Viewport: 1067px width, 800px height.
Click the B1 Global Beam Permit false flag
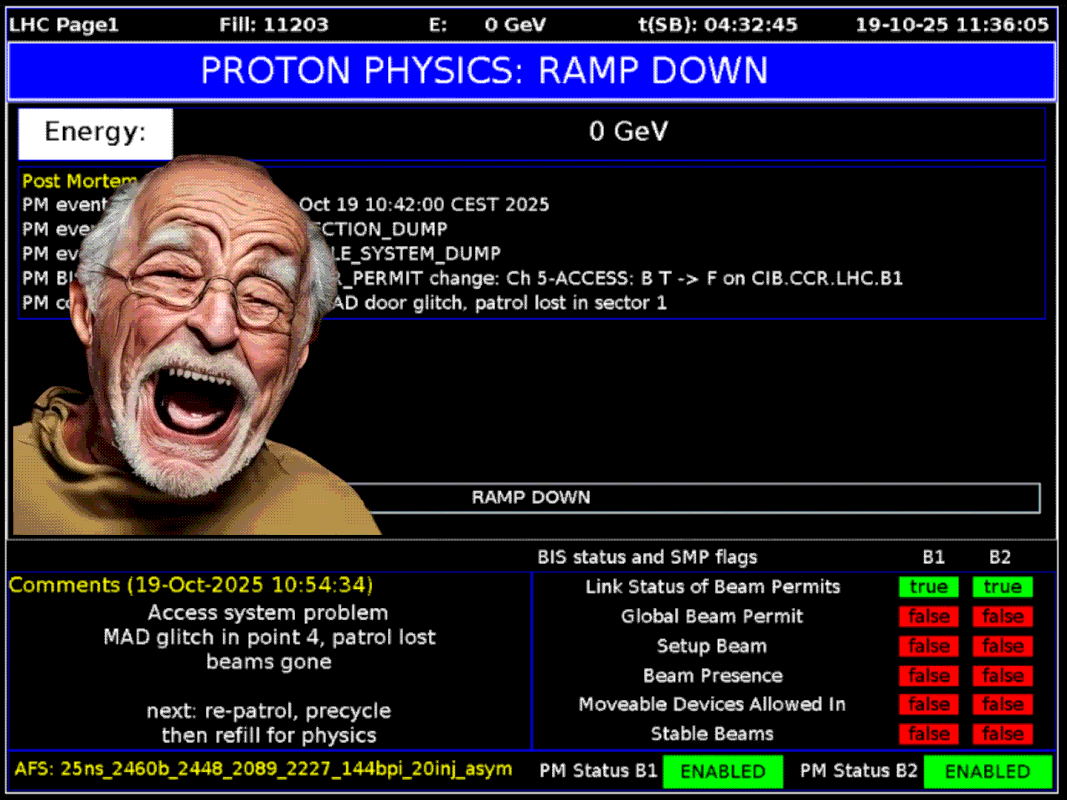click(928, 617)
